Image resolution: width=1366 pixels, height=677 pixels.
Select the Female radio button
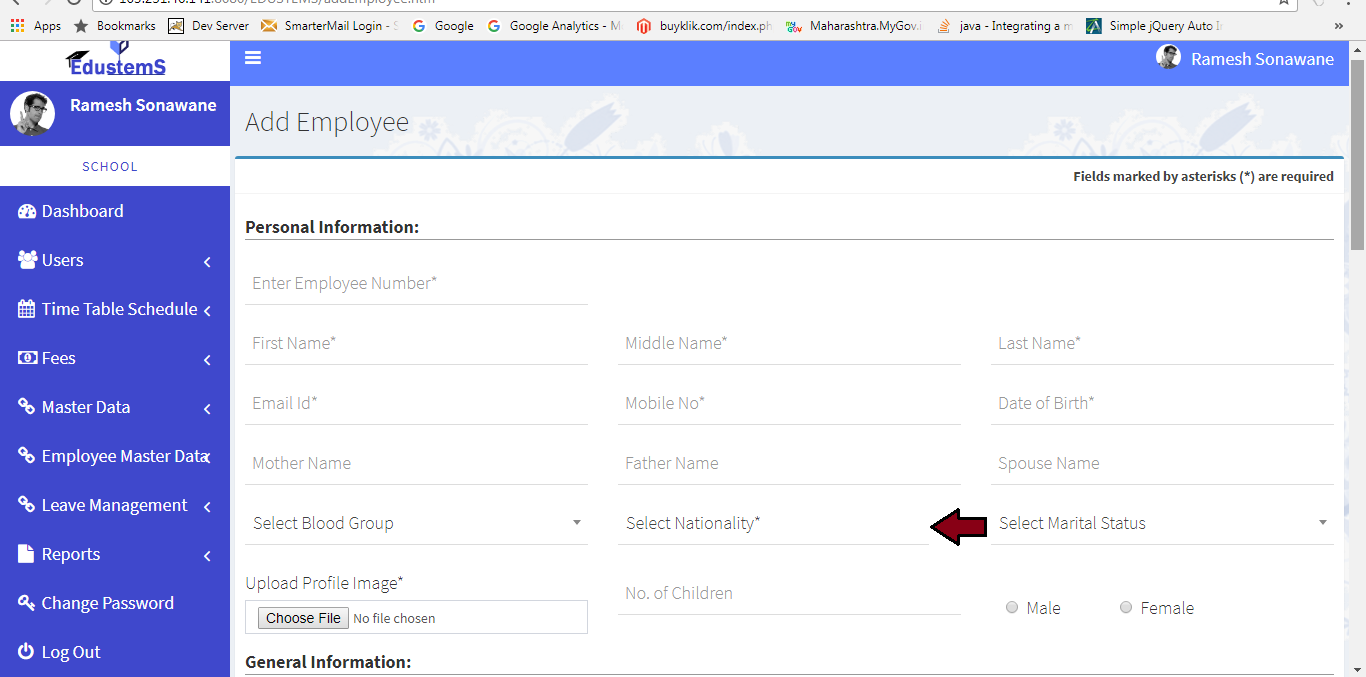pyautogui.click(x=1126, y=607)
